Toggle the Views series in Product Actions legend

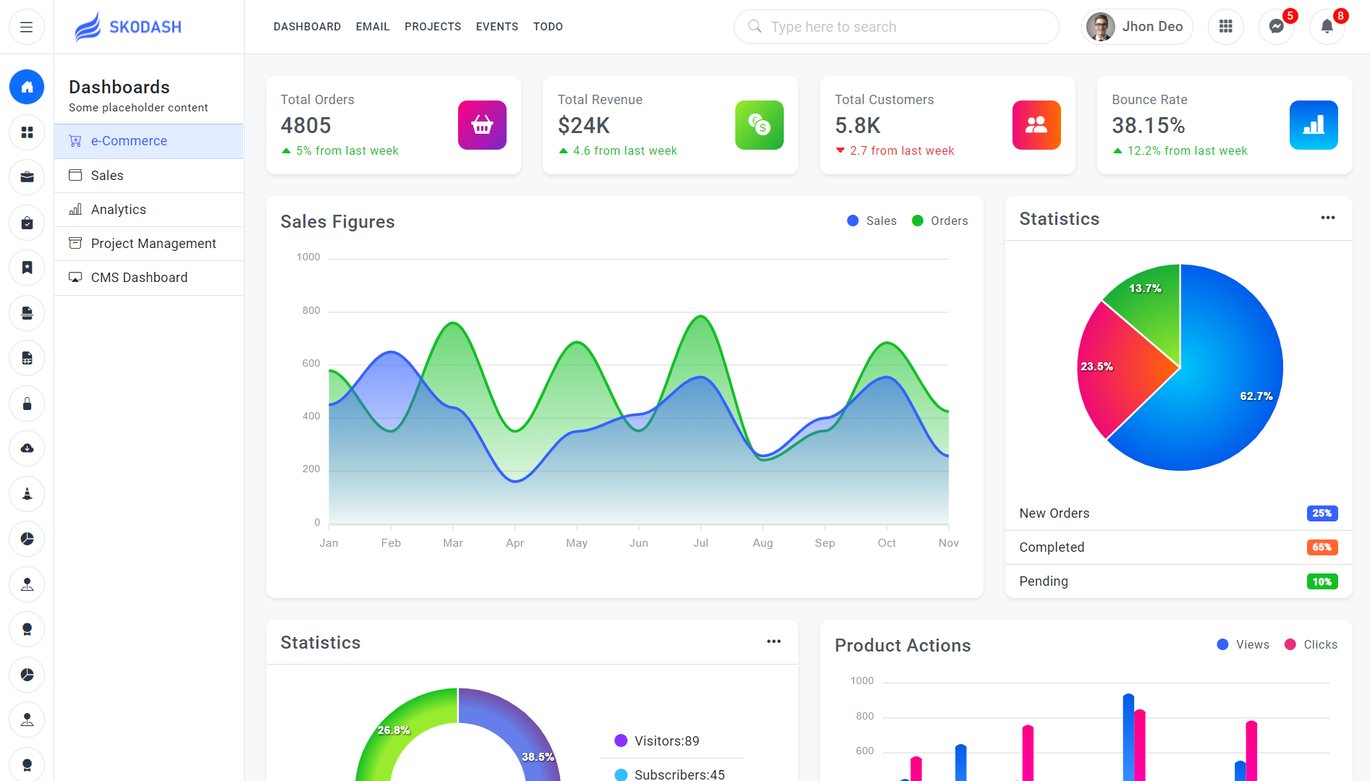point(1243,645)
